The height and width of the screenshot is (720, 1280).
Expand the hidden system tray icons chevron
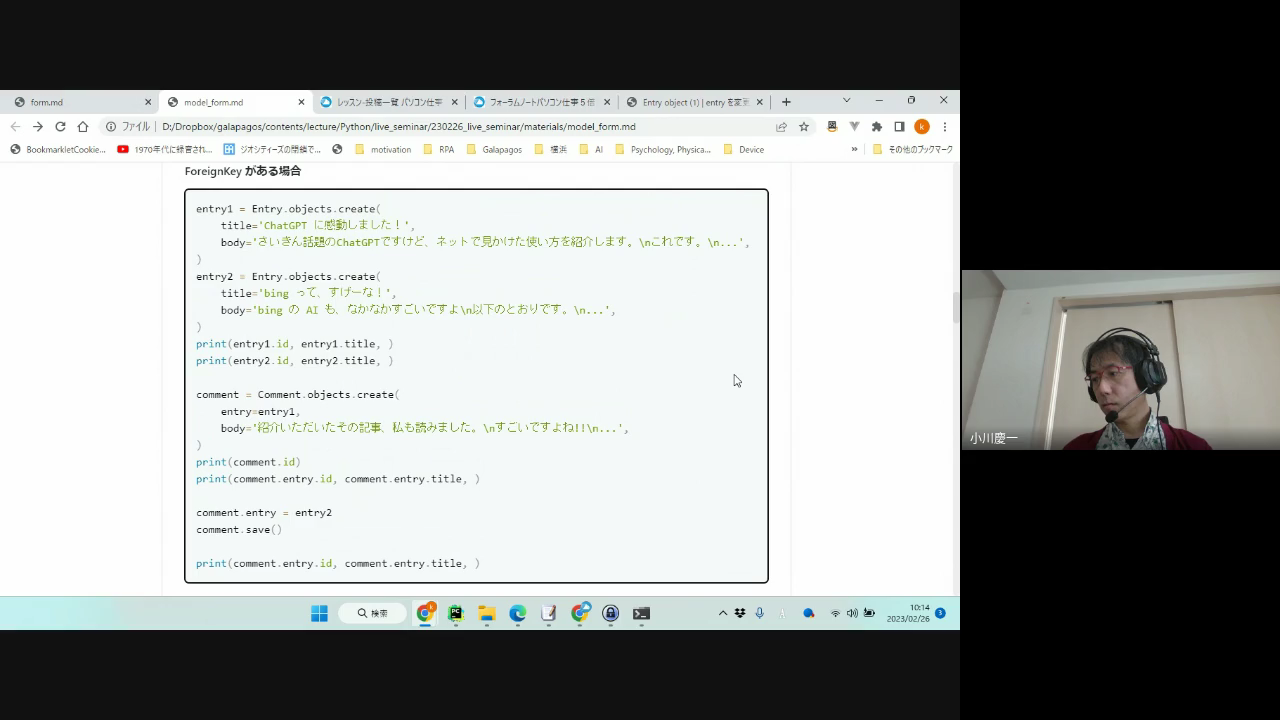pos(723,613)
